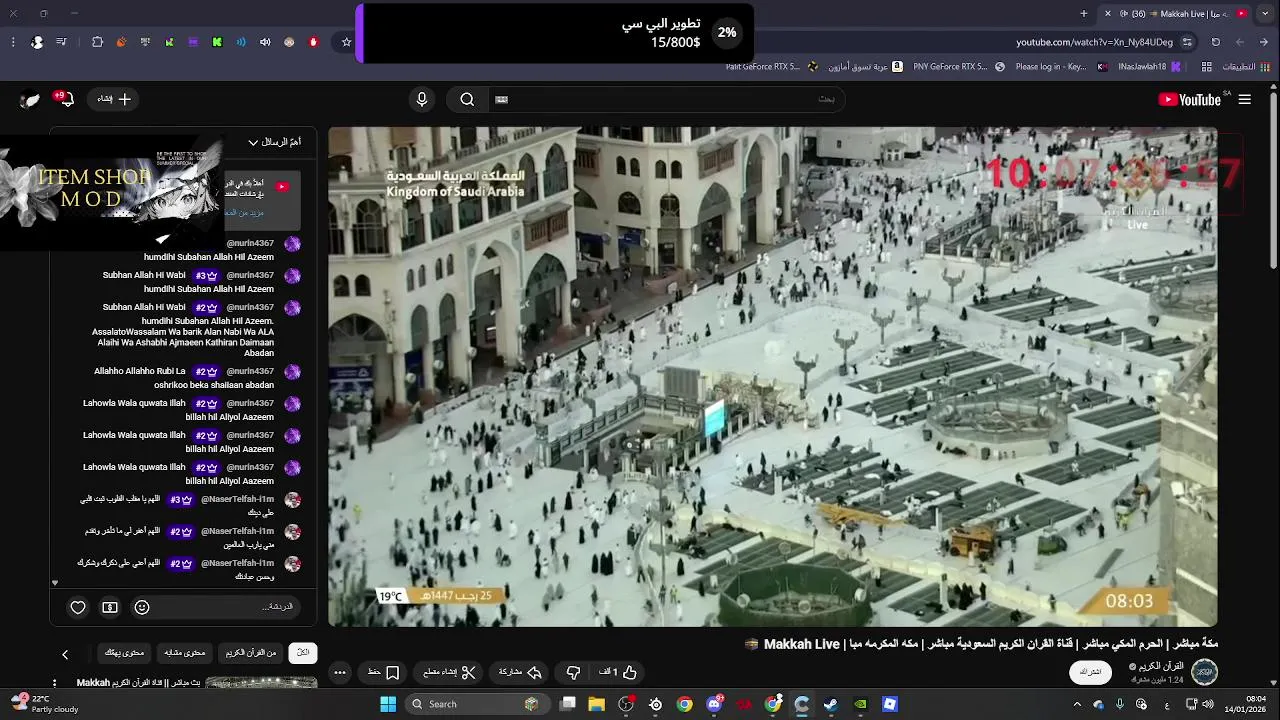The width and height of the screenshot is (1280, 720).
Task: Dislike the Makkah Live video
Action: click(x=573, y=672)
